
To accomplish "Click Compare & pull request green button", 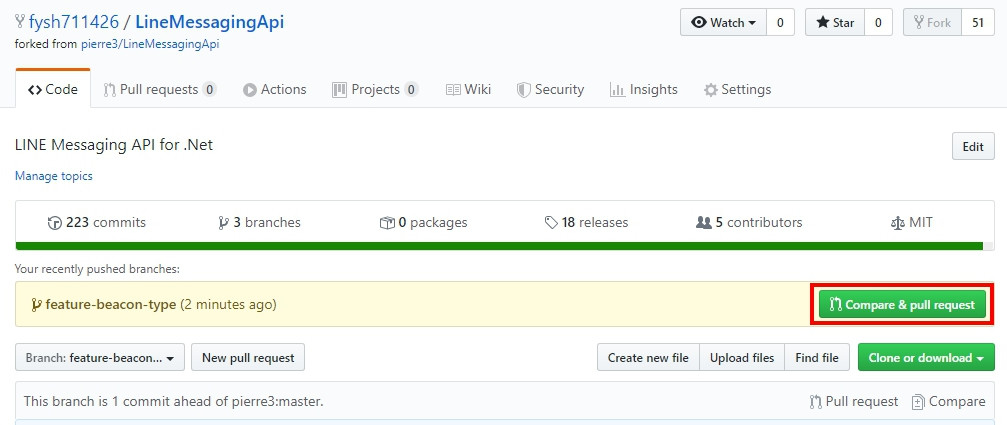I will [x=902, y=304].
